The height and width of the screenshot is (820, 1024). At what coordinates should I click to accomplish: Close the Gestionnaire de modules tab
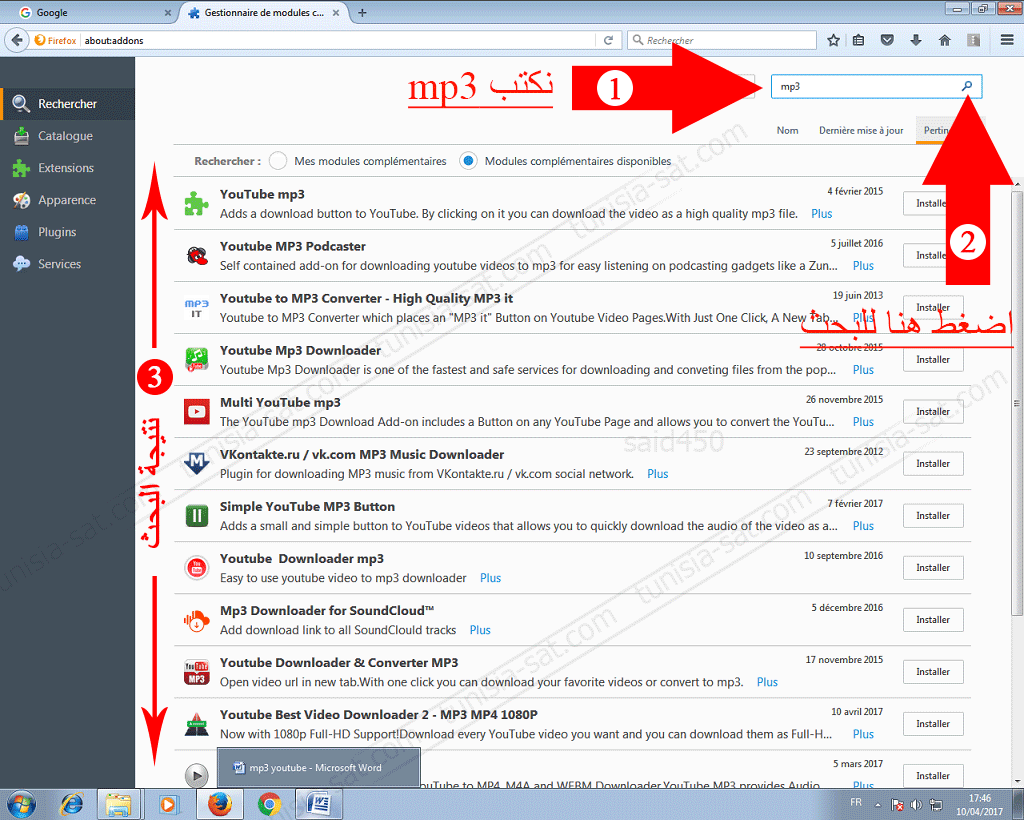pos(336,12)
